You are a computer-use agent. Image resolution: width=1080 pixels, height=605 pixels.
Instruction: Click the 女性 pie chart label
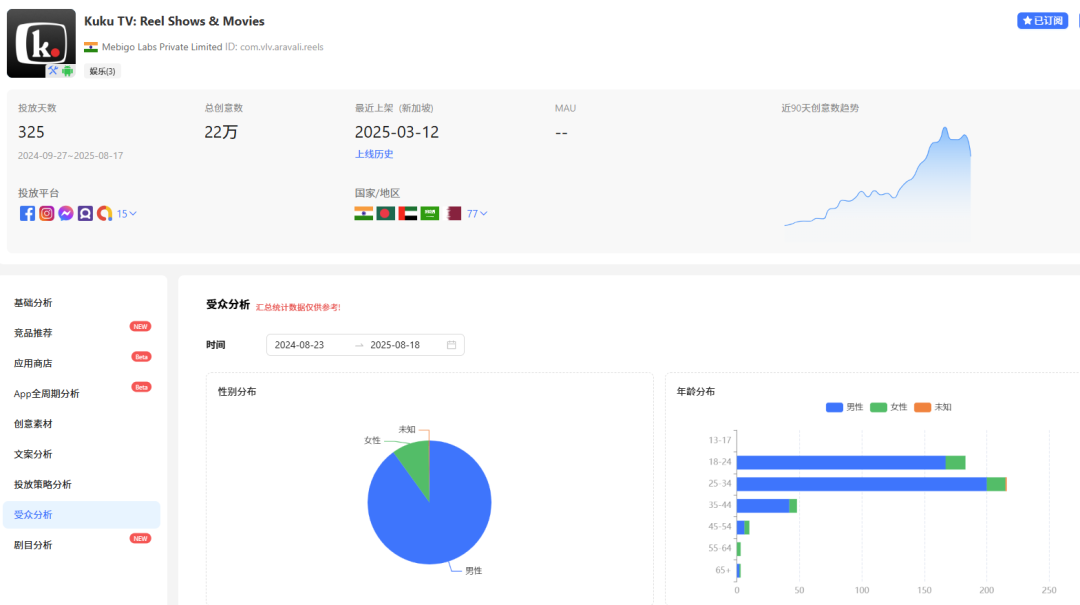pos(372,440)
